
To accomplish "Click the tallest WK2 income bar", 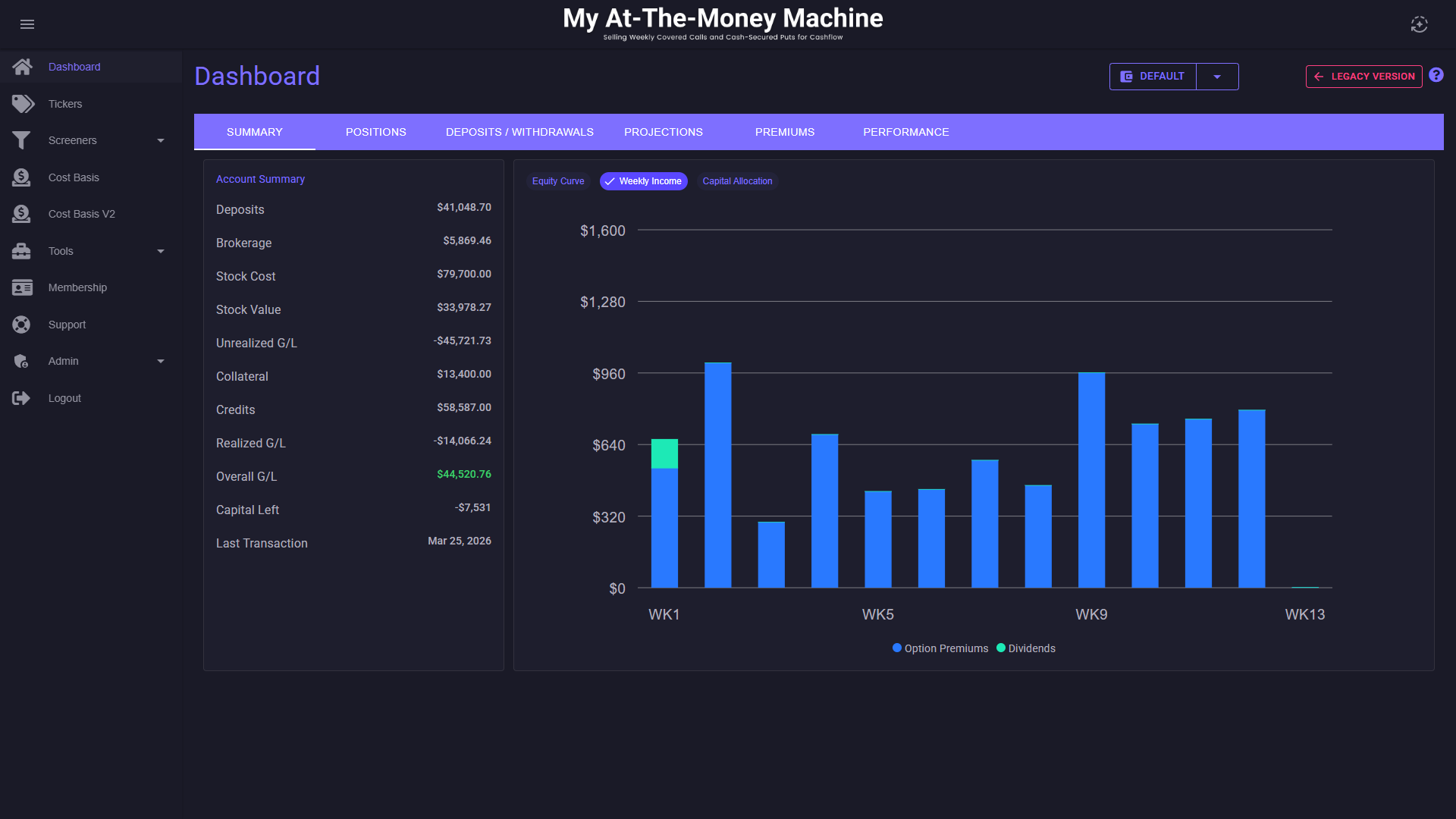I will click(717, 475).
